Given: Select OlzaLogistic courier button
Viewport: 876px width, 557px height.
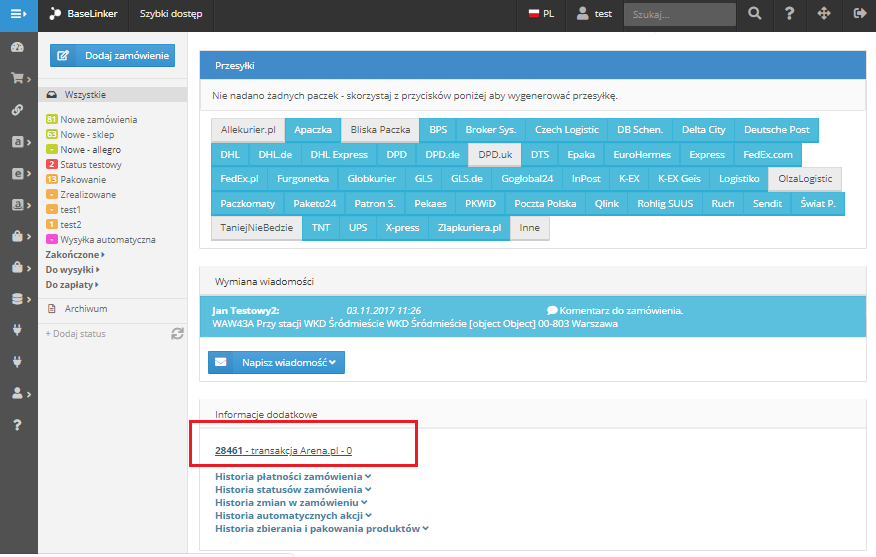Looking at the screenshot, I should click(805, 179).
